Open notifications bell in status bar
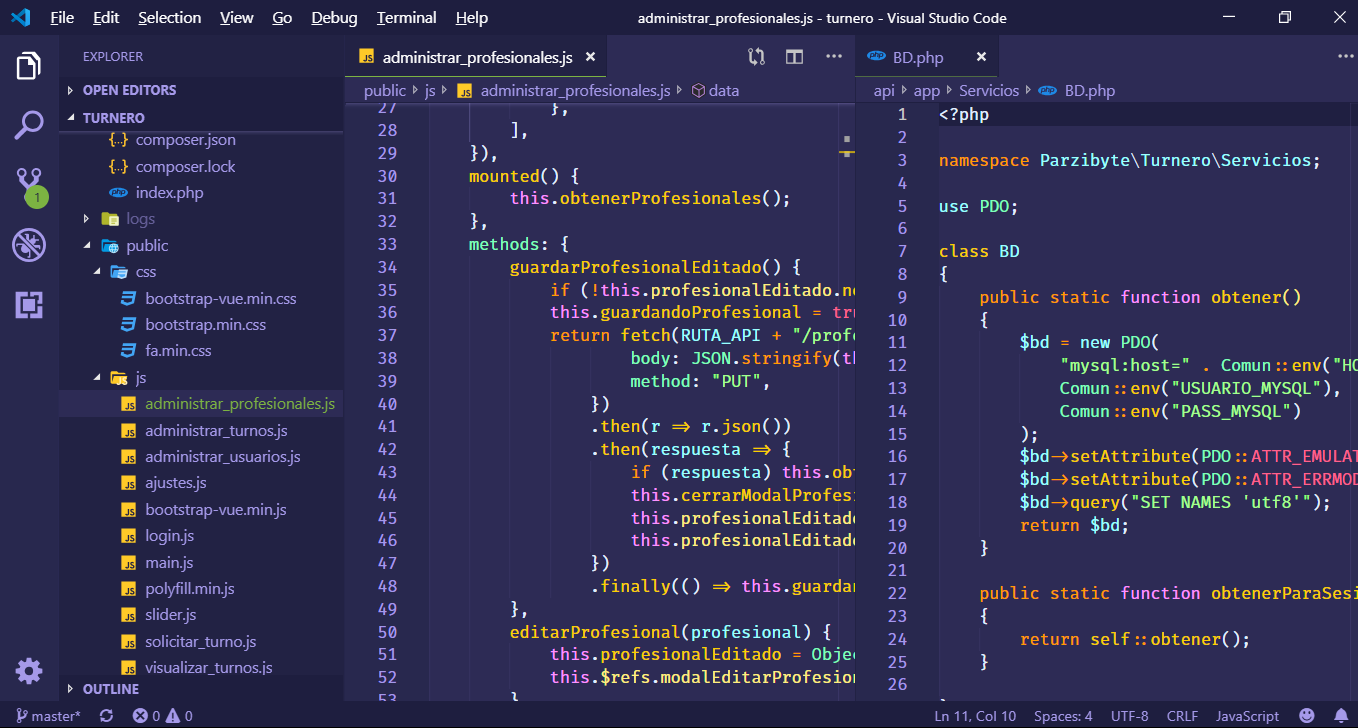The width and height of the screenshot is (1358, 728). click(1341, 716)
